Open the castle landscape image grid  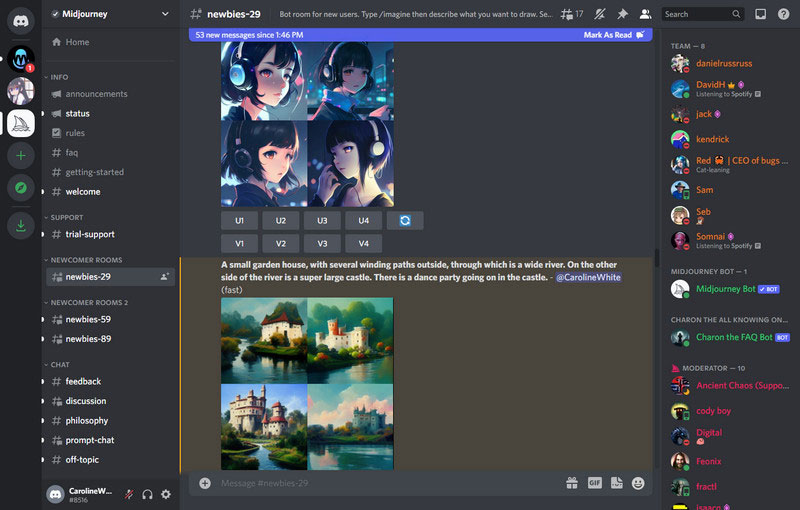(307, 384)
